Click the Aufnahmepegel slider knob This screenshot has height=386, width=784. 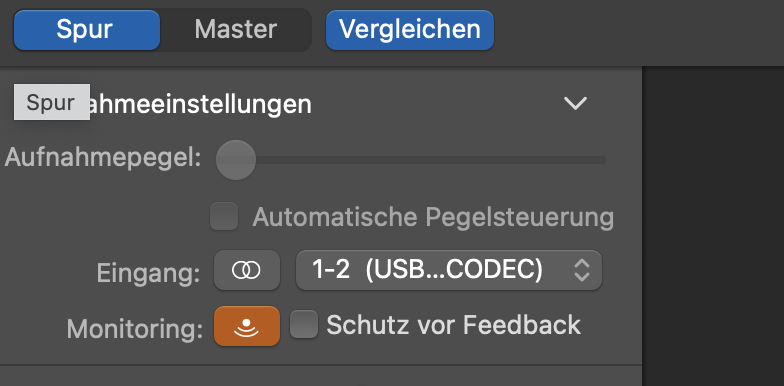[236, 160]
